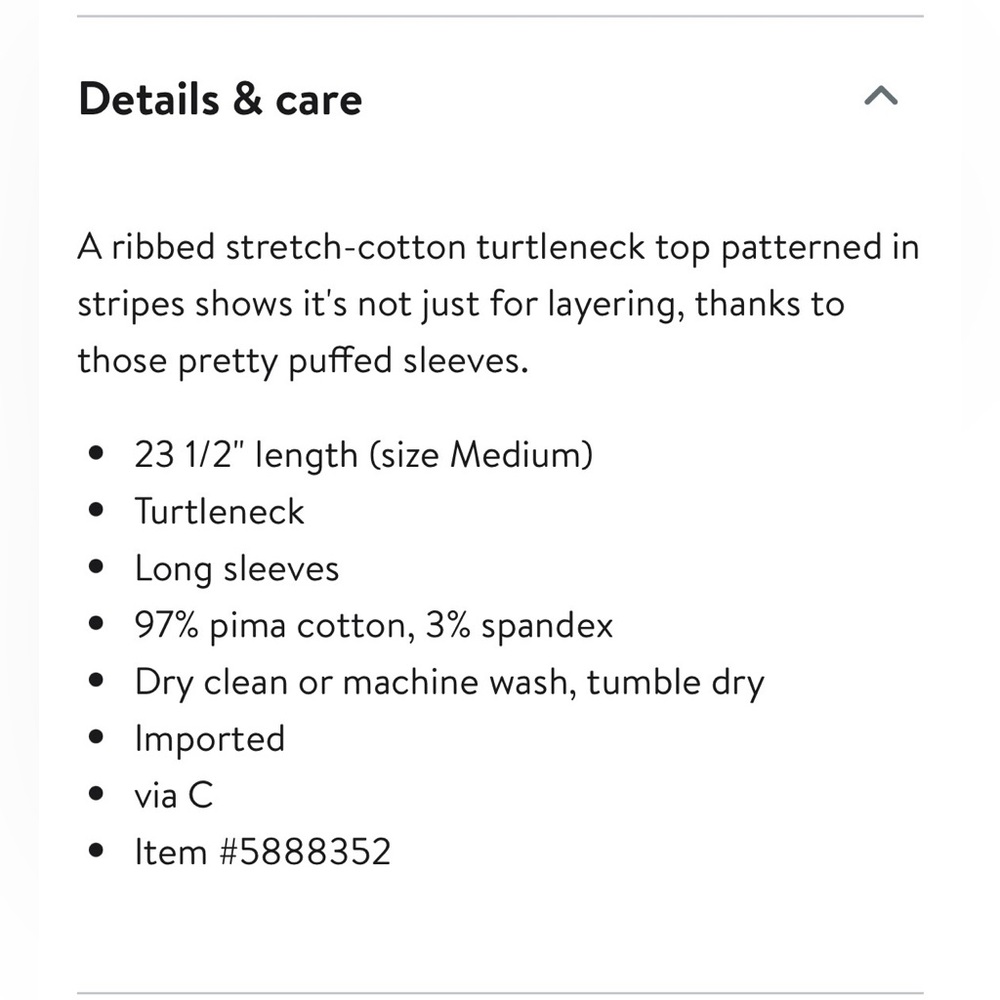Click the bullet dot before Imported
Screen dimensions: 1000x1000
coord(96,739)
